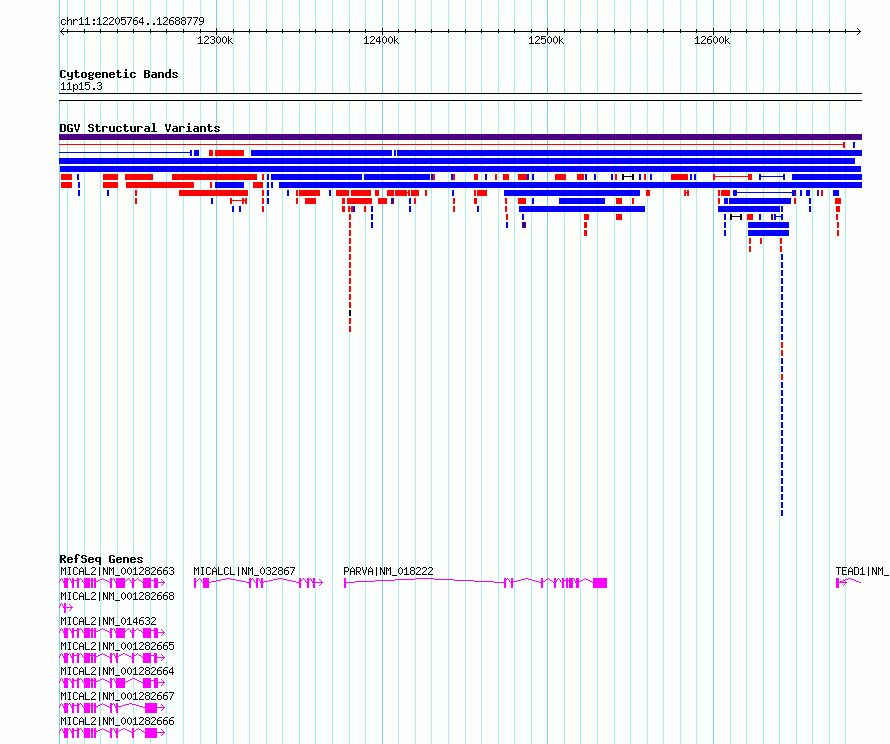Select the DGV Structural Variants track title
This screenshot has height=744, width=890.
(140, 128)
